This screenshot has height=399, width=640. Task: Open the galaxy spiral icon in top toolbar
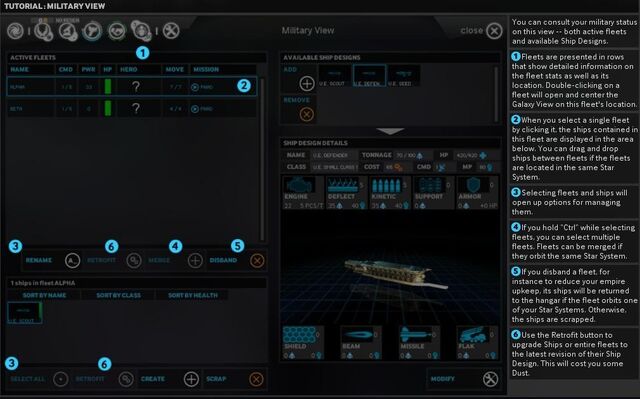tap(16, 31)
